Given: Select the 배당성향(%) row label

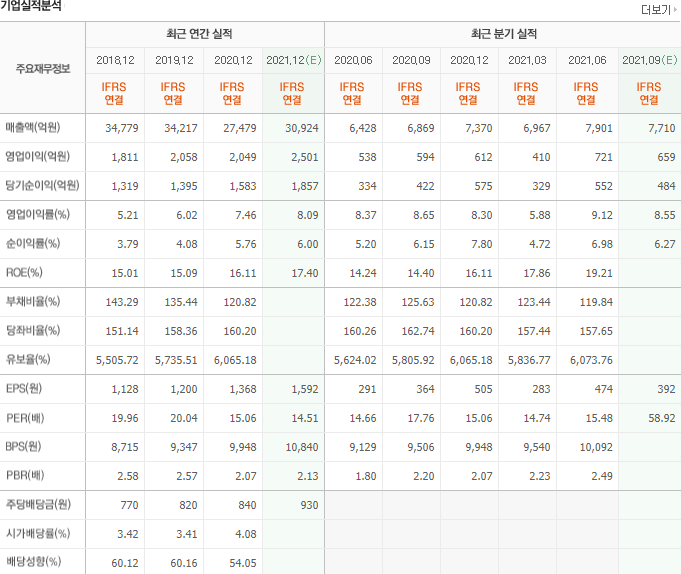Looking at the screenshot, I should [33, 562].
